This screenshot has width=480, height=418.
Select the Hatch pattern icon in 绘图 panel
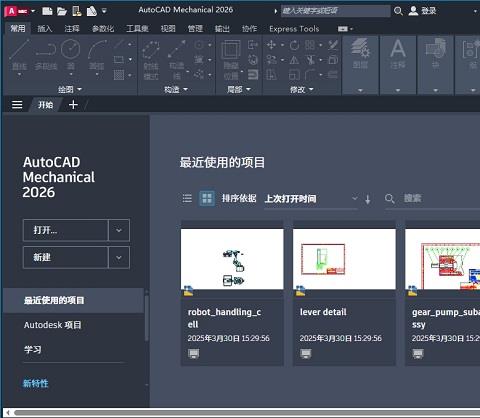(119, 75)
